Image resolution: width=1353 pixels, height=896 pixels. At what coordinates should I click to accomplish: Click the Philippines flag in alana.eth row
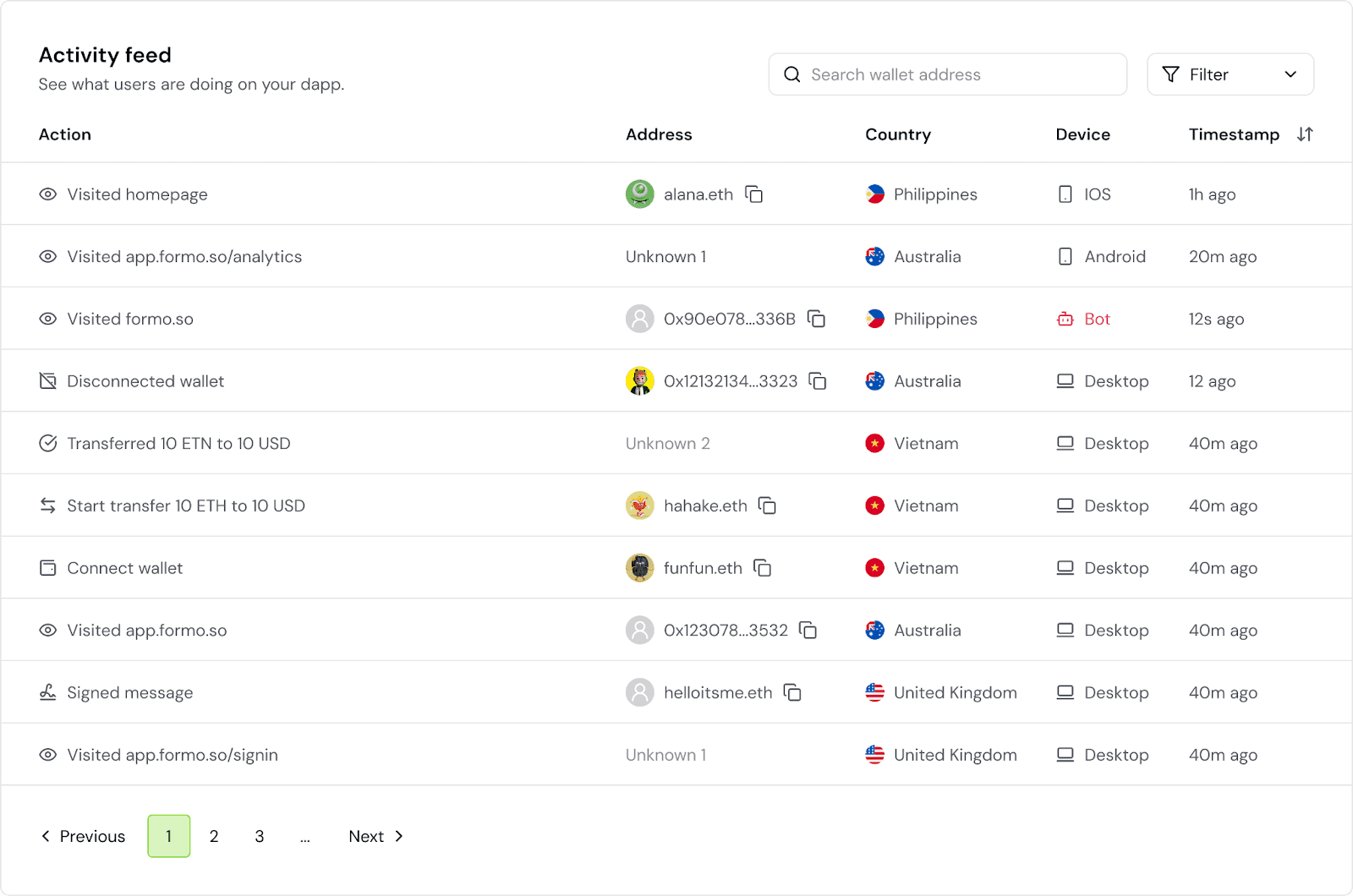[x=875, y=194]
